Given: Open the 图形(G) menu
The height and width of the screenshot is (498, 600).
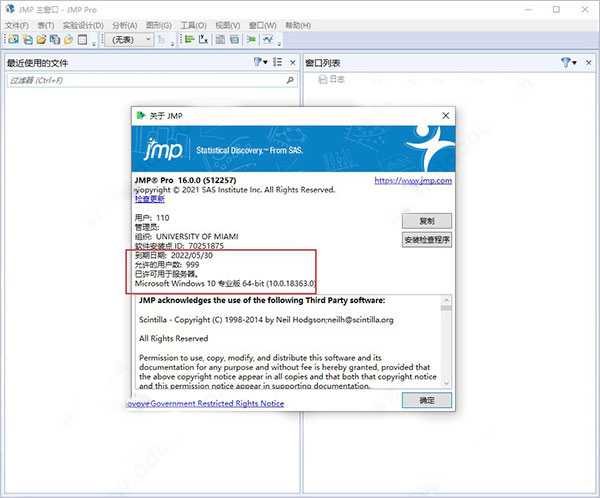Looking at the screenshot, I should coord(158,25).
